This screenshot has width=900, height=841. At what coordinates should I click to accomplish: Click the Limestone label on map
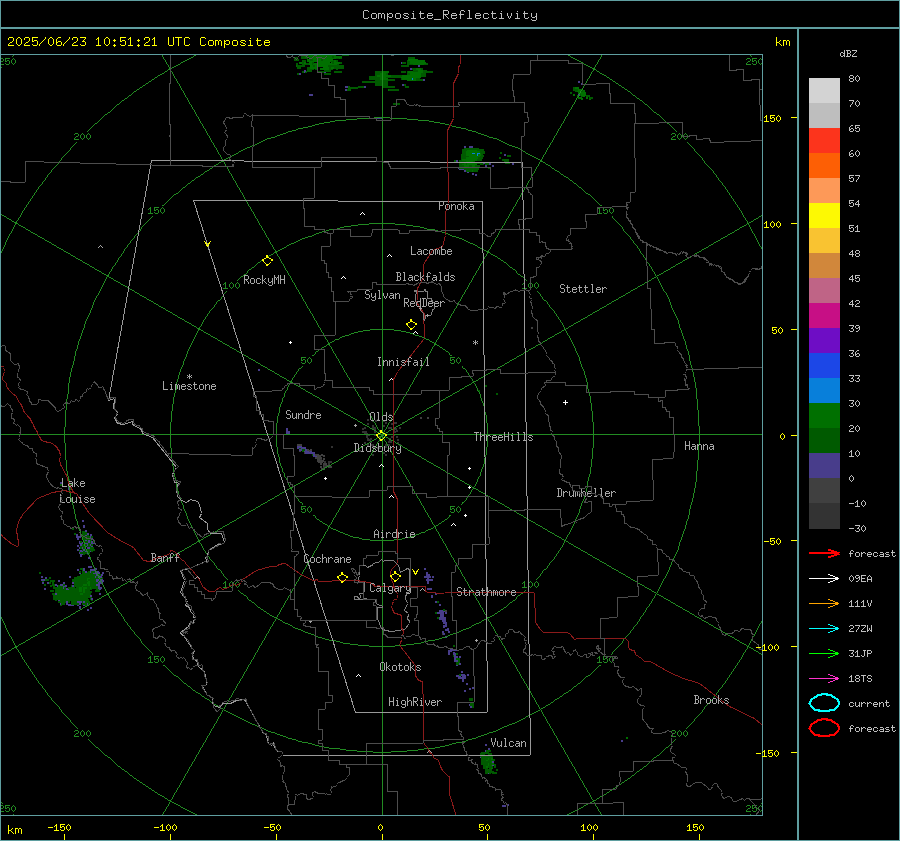click(189, 386)
